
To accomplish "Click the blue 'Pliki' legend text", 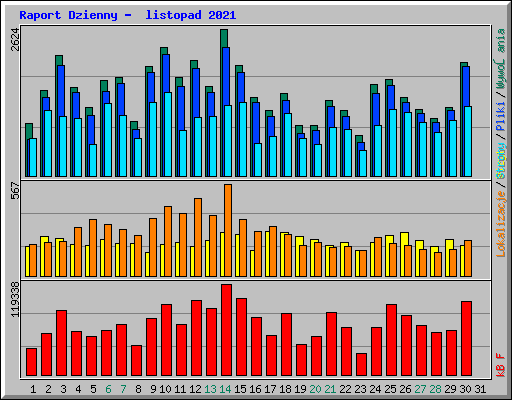I will (501, 116).
